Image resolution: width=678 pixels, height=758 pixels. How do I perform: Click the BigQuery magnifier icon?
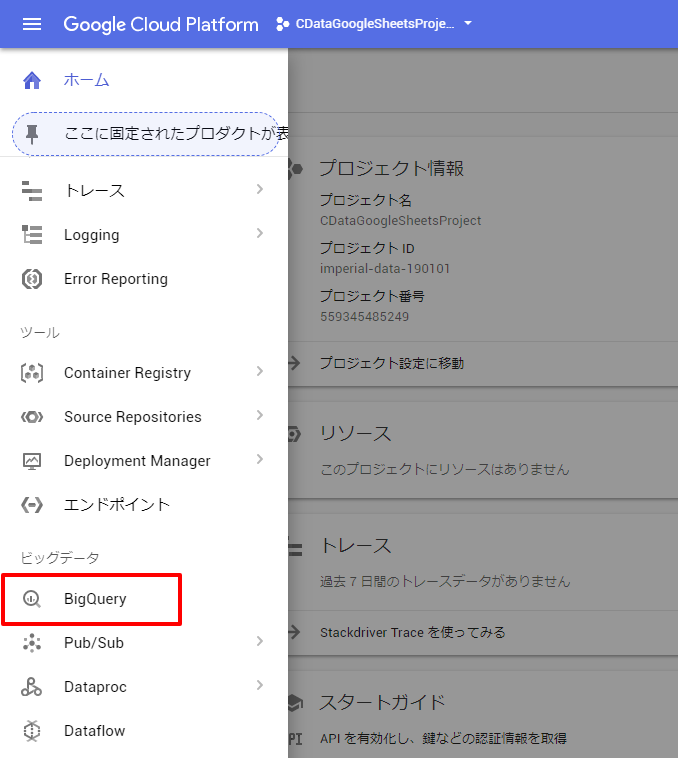(x=32, y=599)
